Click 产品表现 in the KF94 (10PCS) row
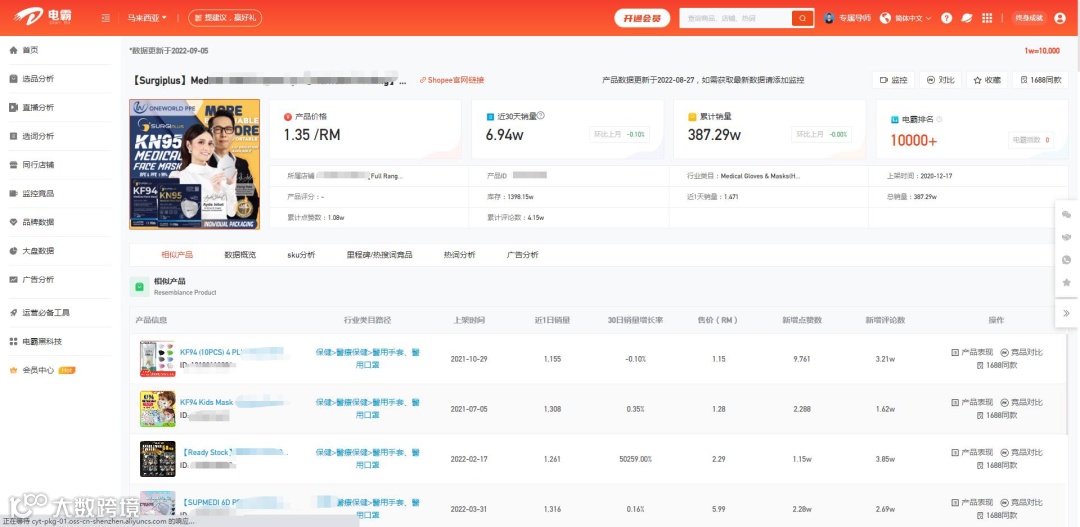This screenshot has height=527, width=1080. pos(972,352)
